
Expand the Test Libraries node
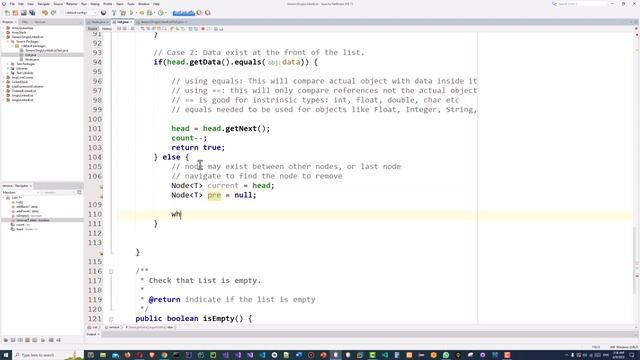(x=8, y=73)
